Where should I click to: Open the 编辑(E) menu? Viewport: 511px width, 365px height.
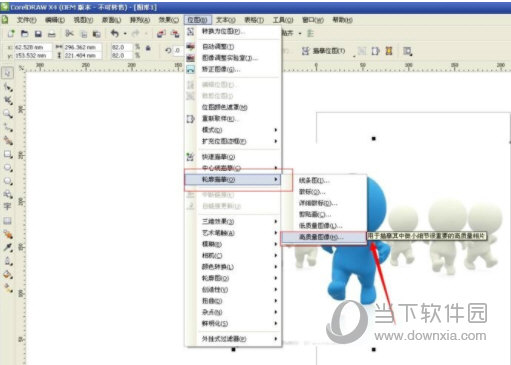(55, 20)
